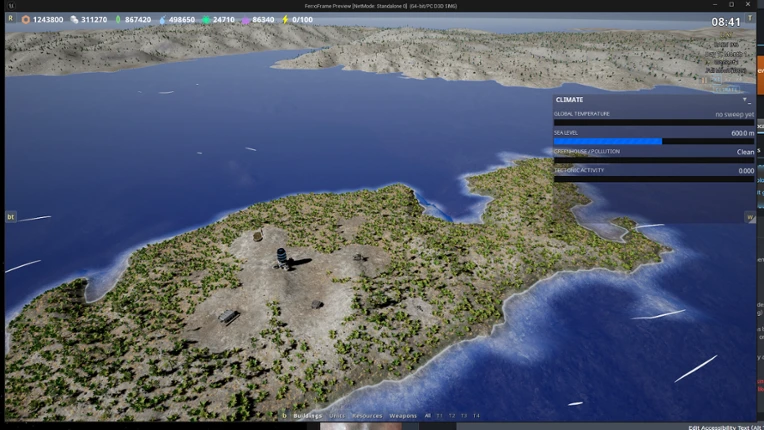Open the Weapons tab
Viewport: 764px width, 430px height.
(403, 416)
